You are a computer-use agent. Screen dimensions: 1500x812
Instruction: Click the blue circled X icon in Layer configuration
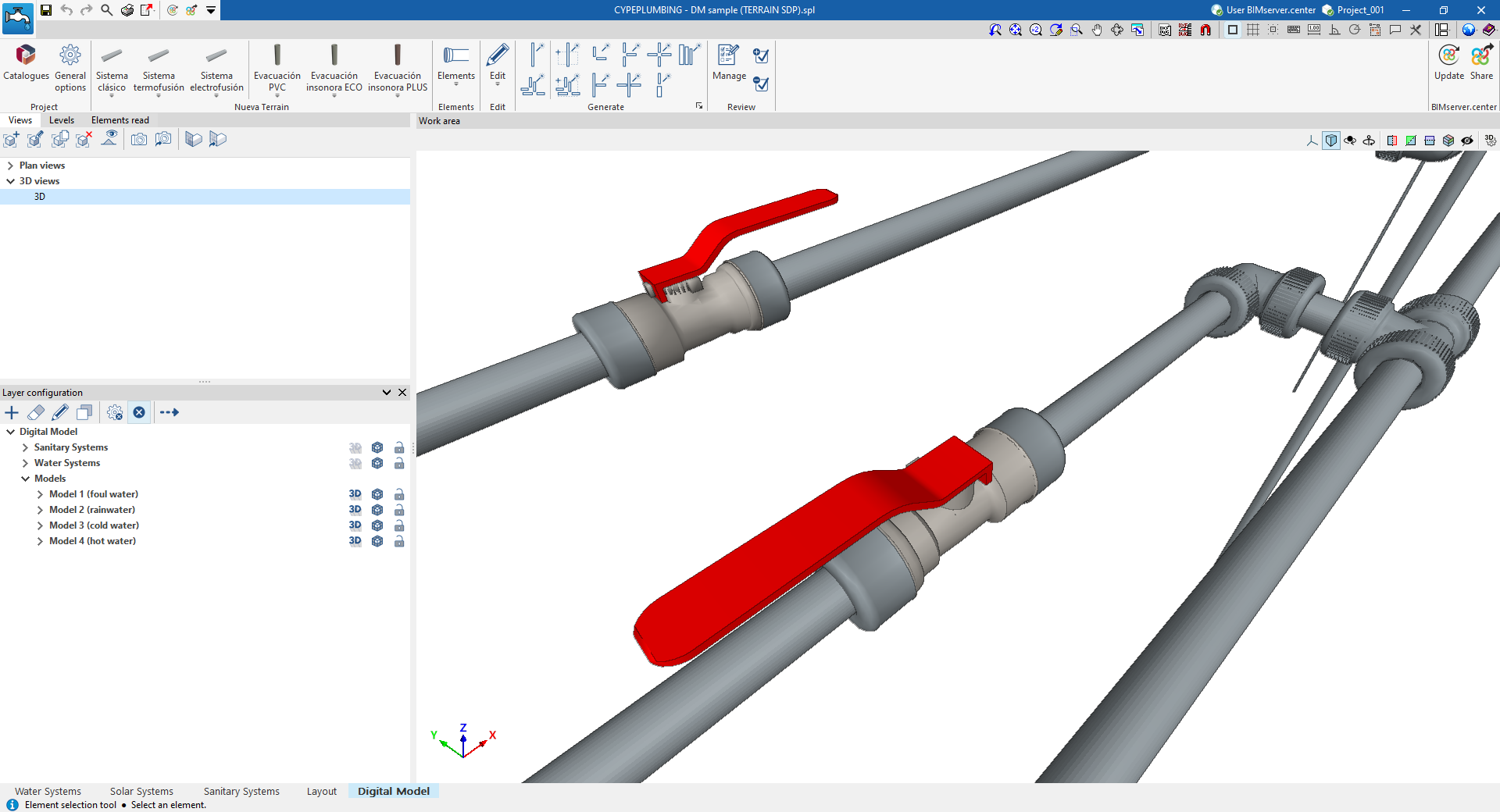(x=139, y=412)
